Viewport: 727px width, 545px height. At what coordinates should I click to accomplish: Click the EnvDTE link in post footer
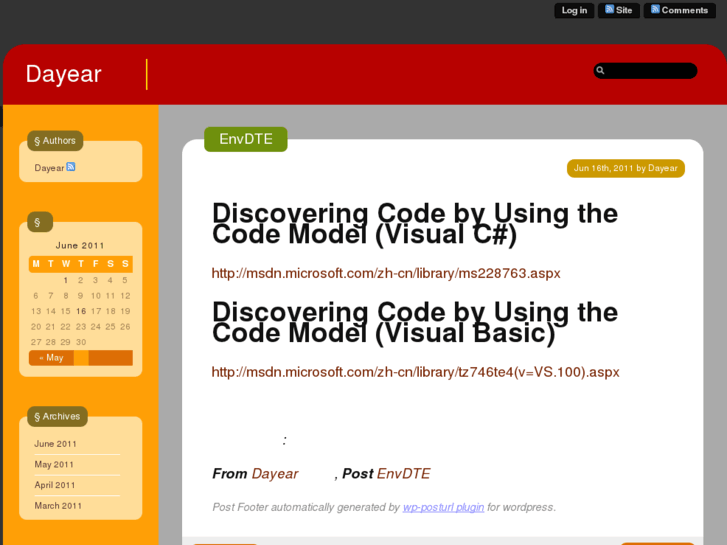click(x=403, y=474)
